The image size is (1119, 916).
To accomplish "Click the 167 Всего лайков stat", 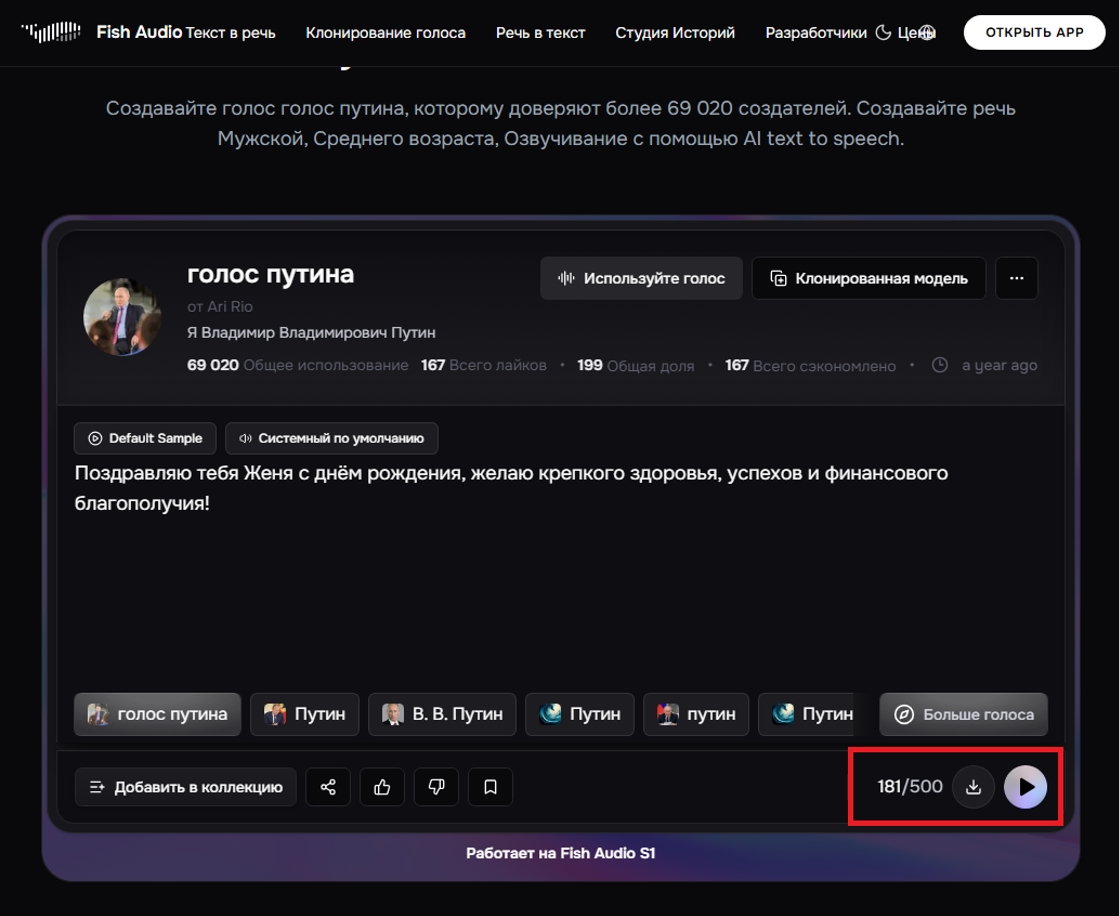I will click(484, 365).
